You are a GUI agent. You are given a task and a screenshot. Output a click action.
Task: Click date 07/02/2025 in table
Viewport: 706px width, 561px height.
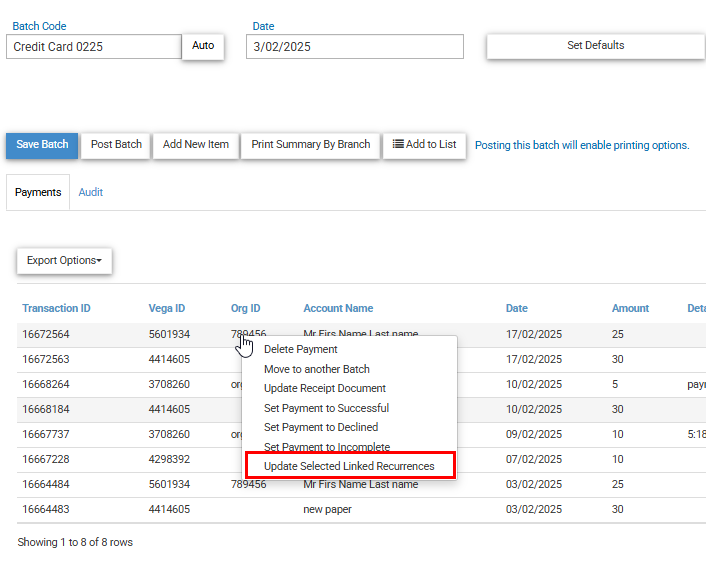click(534, 459)
